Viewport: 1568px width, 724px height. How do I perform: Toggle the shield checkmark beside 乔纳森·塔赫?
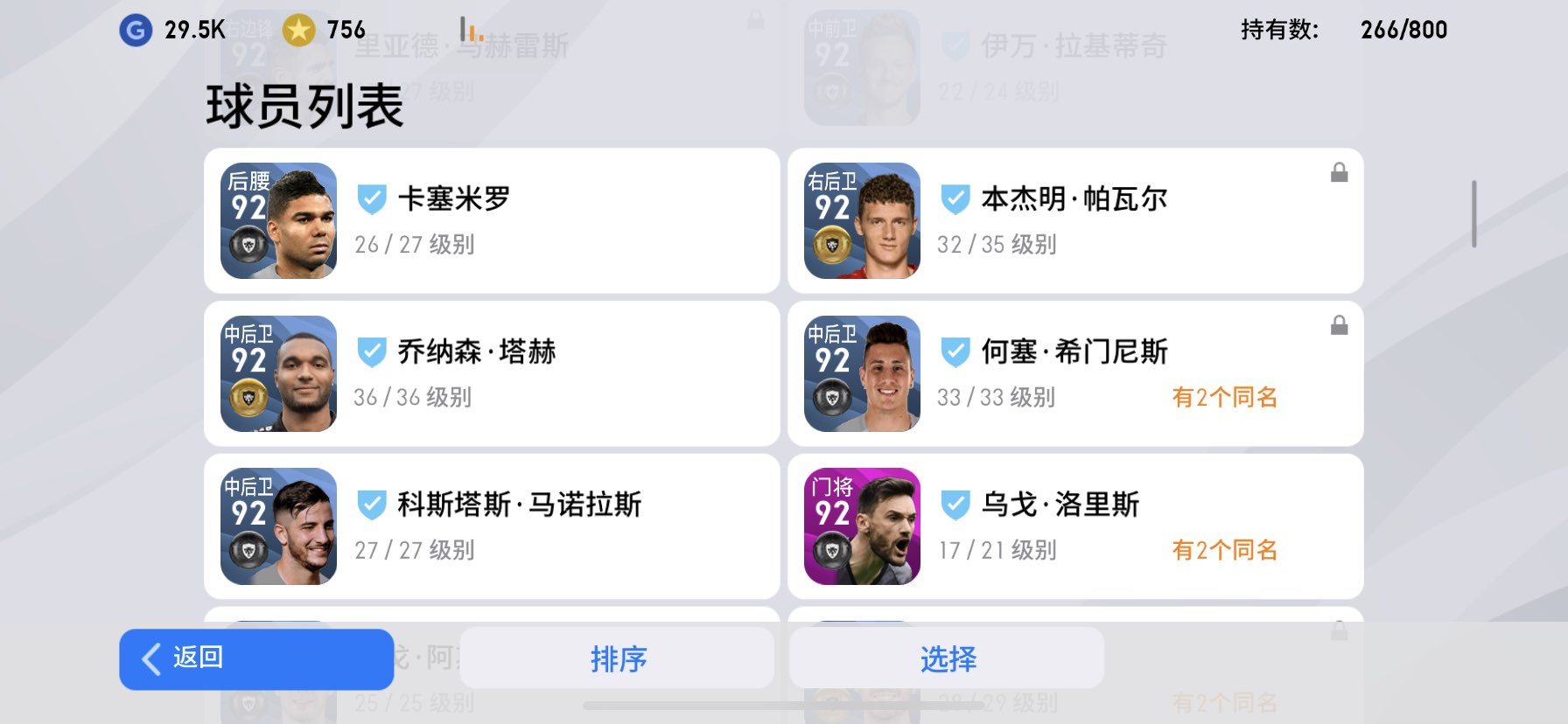(x=372, y=352)
